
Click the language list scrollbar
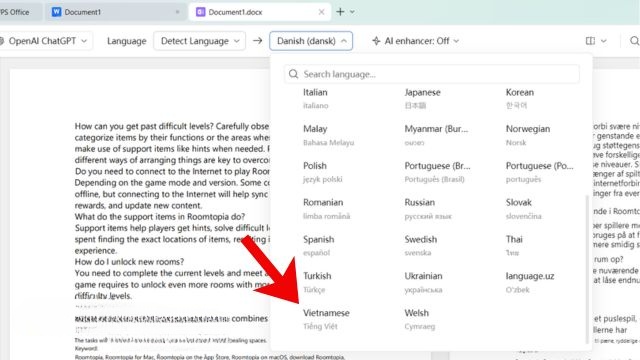(x=587, y=269)
